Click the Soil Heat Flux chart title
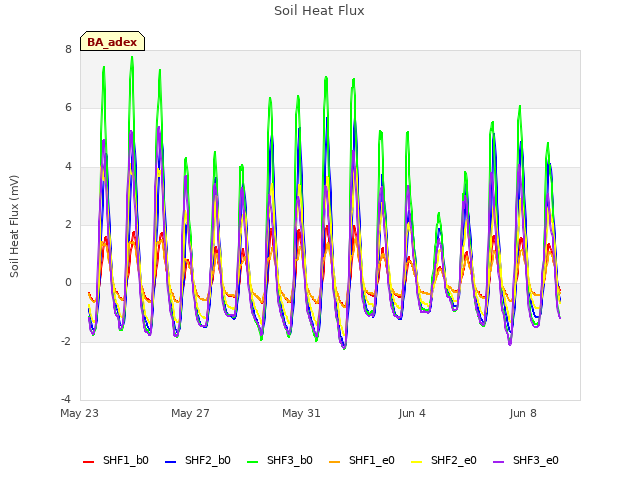 click(x=319, y=11)
